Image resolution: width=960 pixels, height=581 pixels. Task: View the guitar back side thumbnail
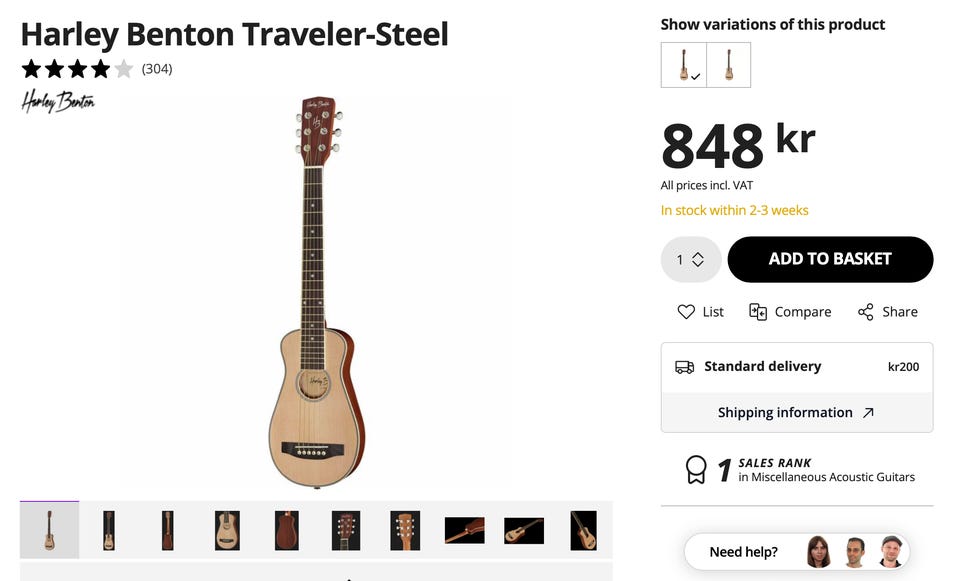(x=287, y=530)
